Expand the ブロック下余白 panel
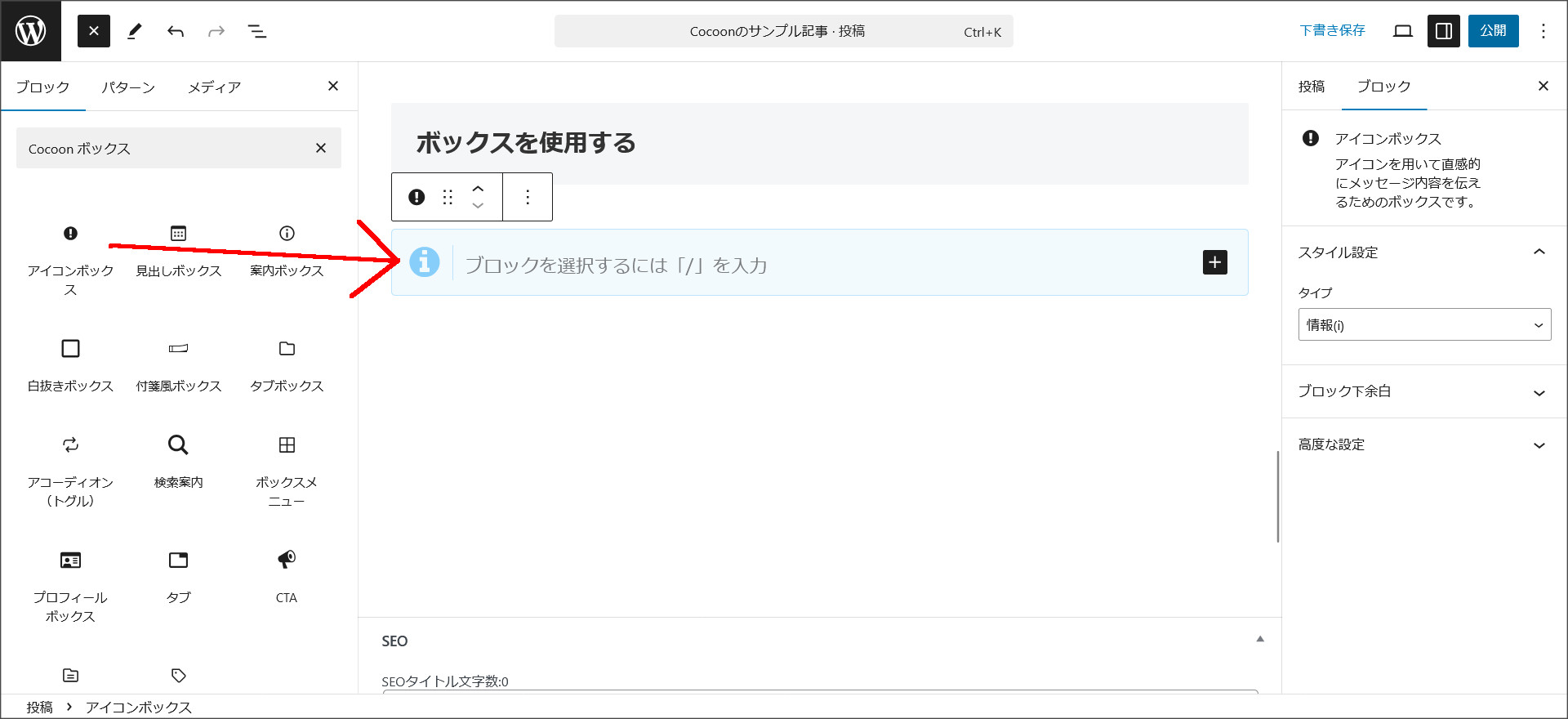 [x=1424, y=391]
